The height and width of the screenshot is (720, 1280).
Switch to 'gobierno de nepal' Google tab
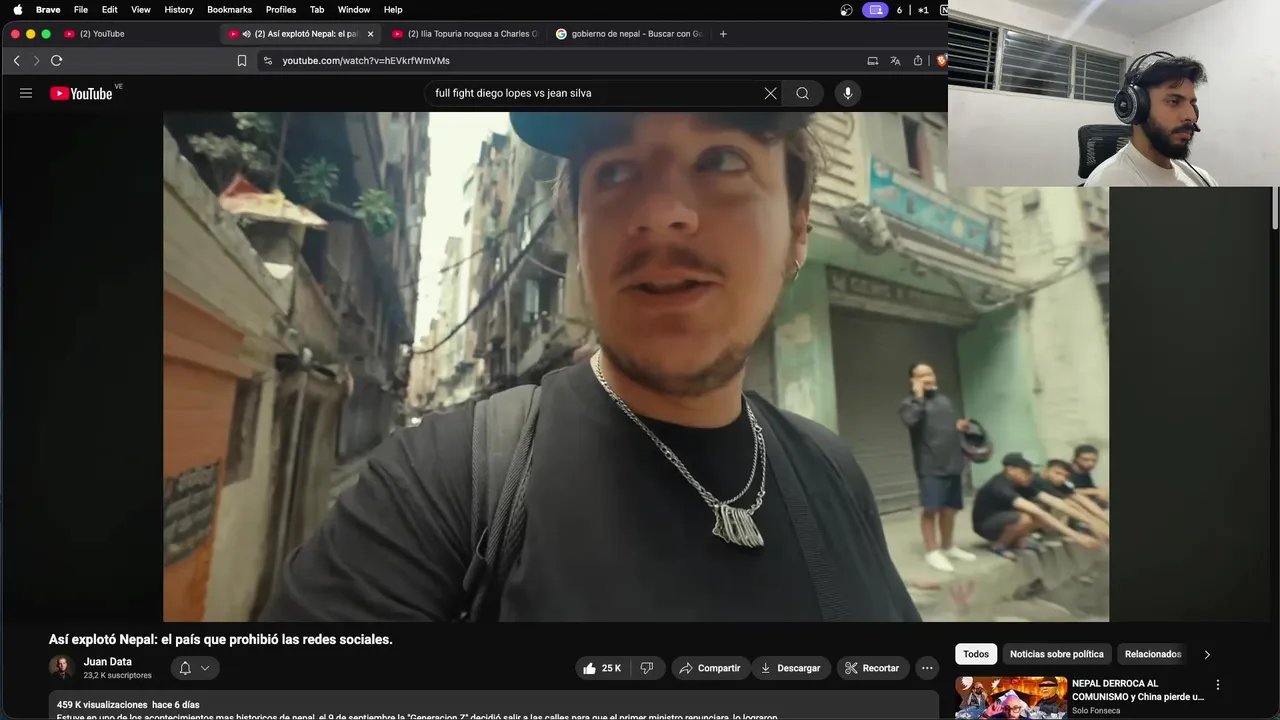(x=630, y=34)
